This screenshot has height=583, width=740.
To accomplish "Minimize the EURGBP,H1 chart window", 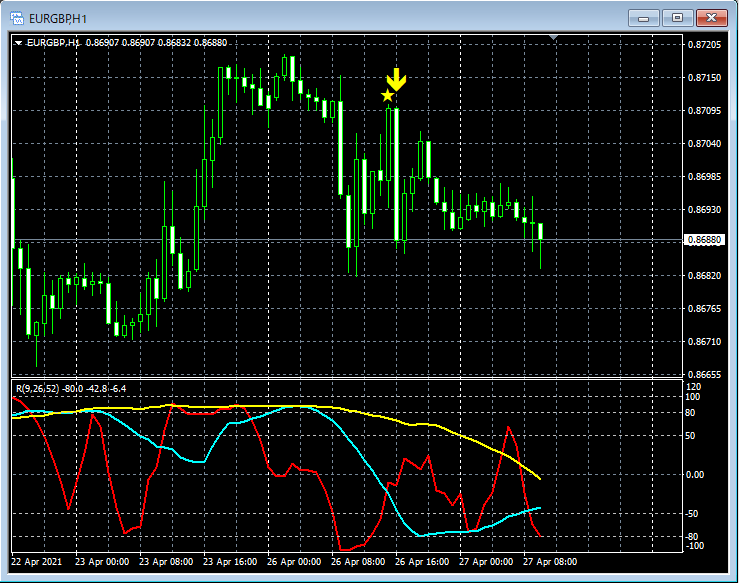I will click(x=643, y=18).
